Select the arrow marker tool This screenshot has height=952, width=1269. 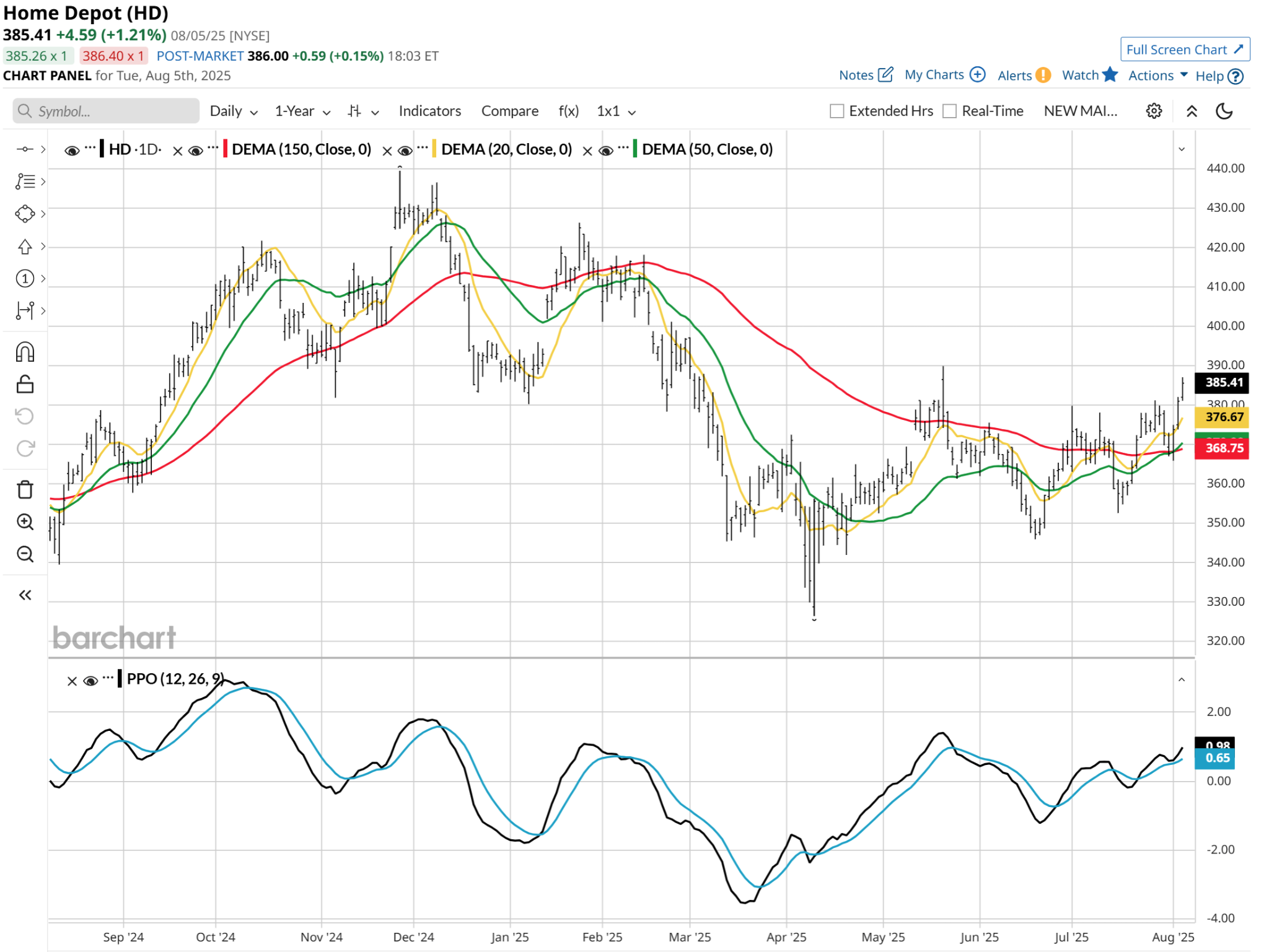(x=25, y=247)
